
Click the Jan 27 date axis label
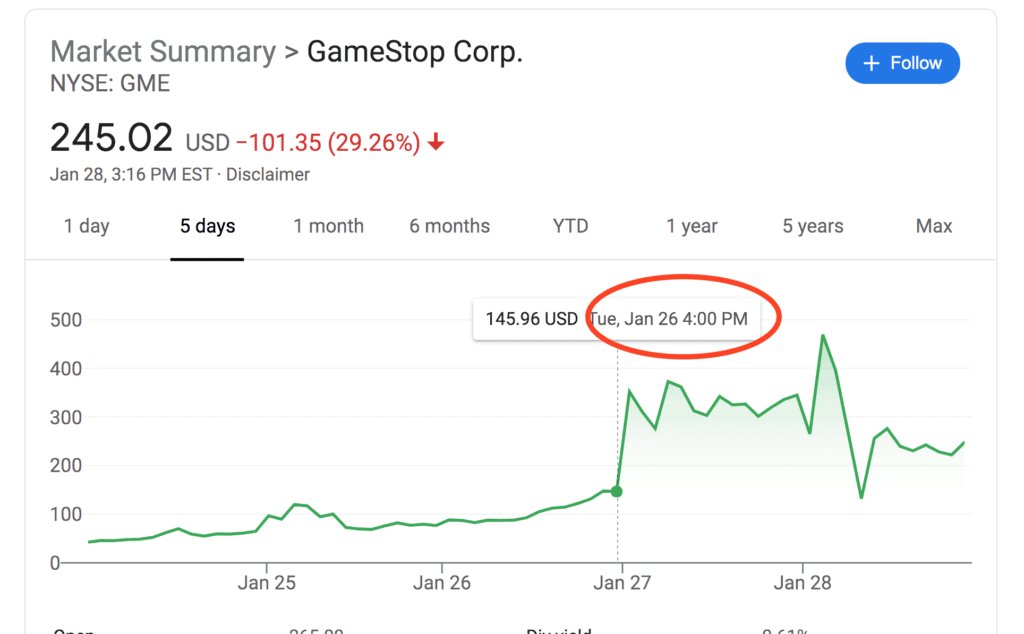click(x=622, y=583)
